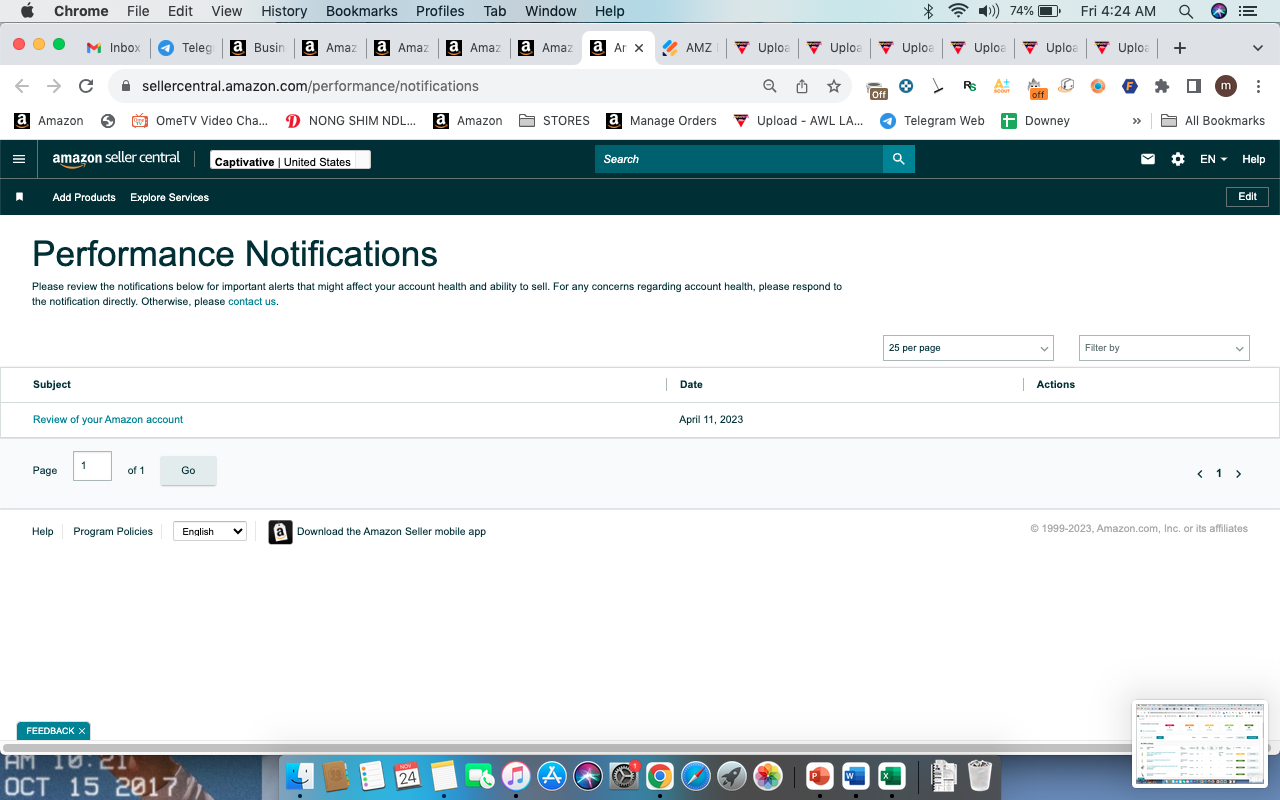Open the Trash in the Dock
The image size is (1280, 800).
pyautogui.click(x=980, y=775)
